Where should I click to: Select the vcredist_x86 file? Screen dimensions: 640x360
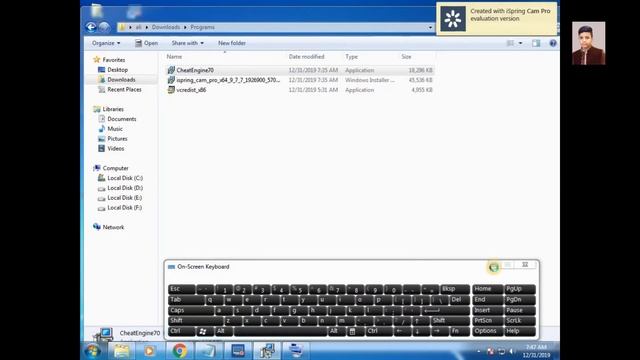tap(191, 90)
